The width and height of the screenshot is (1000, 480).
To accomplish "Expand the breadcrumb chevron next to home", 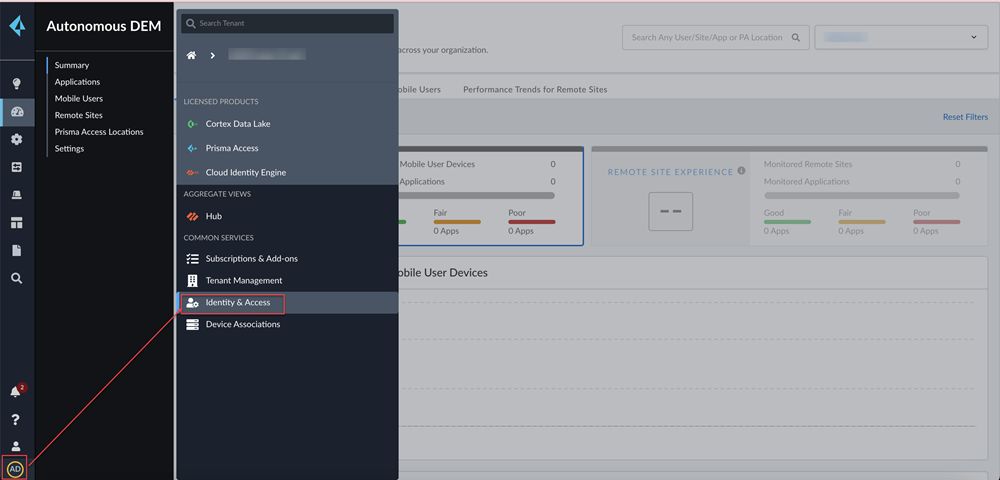I will point(212,55).
